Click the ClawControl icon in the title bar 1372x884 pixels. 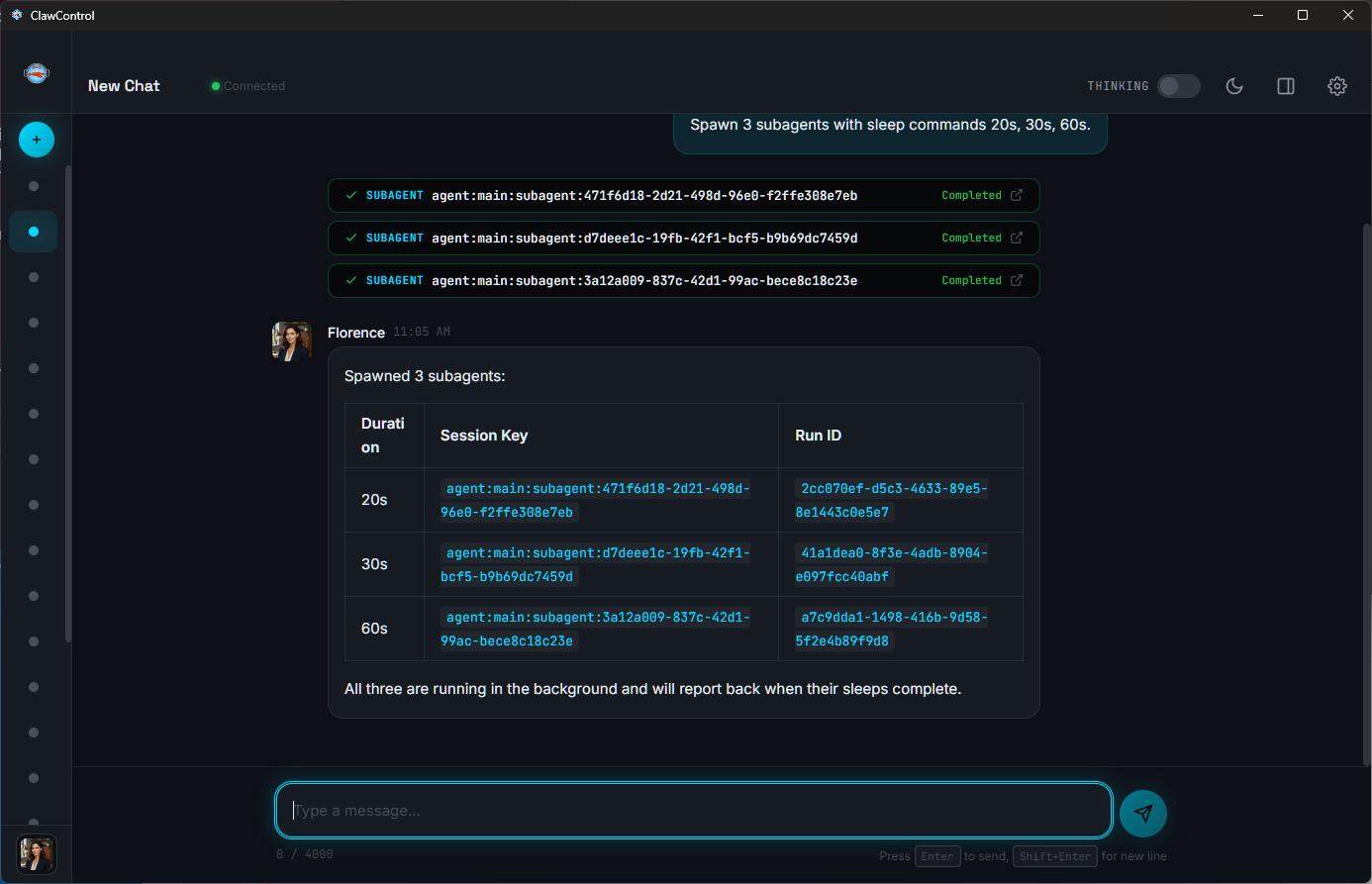pyautogui.click(x=15, y=15)
